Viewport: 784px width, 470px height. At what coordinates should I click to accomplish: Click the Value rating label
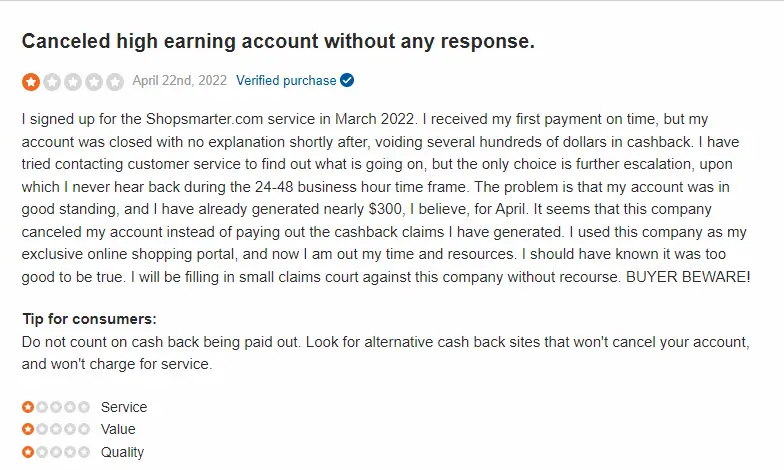[x=118, y=429]
